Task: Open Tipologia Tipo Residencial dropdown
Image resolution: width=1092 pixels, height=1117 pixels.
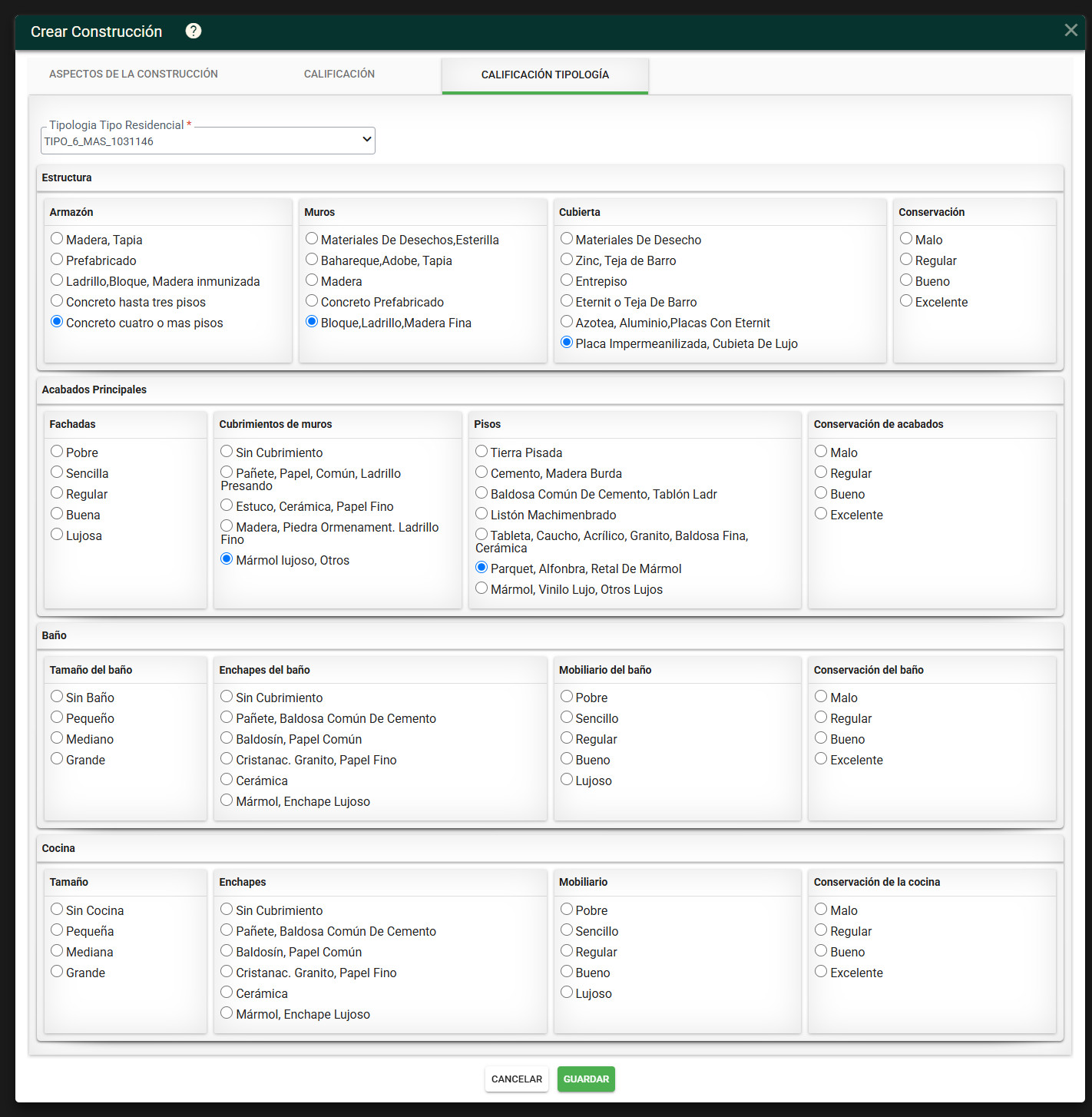Action: 208,141
